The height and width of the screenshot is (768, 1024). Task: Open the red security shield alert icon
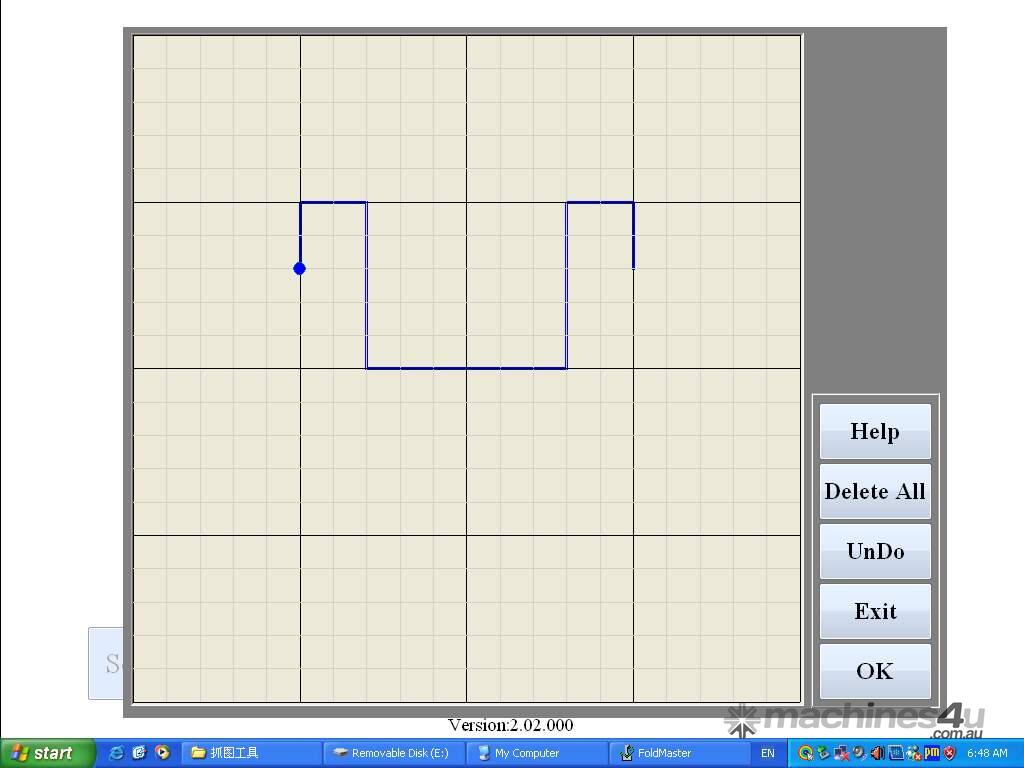click(x=950, y=753)
